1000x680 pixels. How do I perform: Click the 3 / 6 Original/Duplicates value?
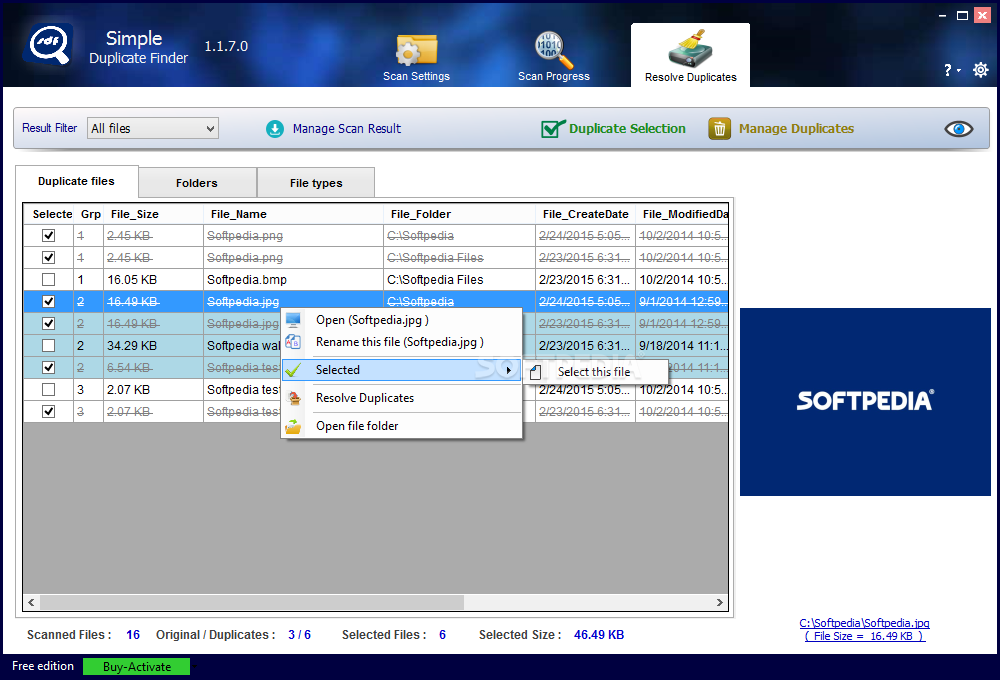point(299,635)
